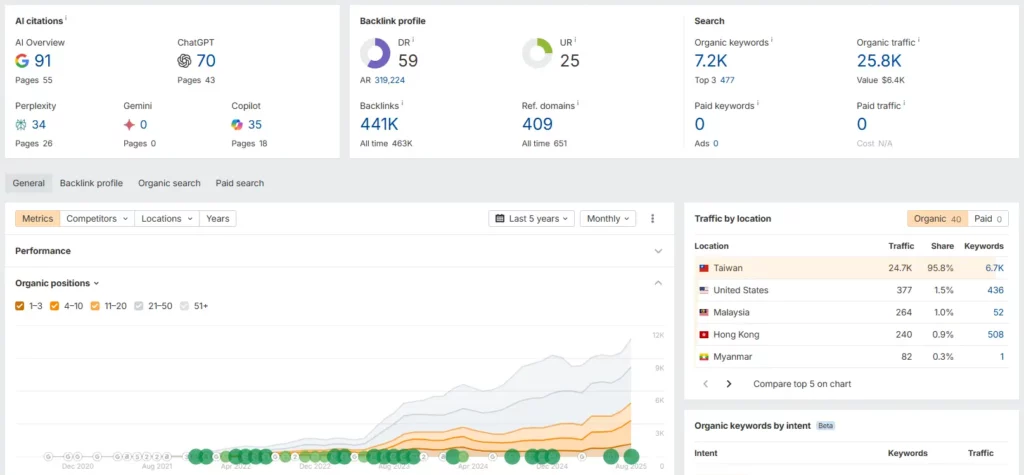This screenshot has height=475, width=1024.
Task: Expand the Performance section chevron
Action: point(658,251)
